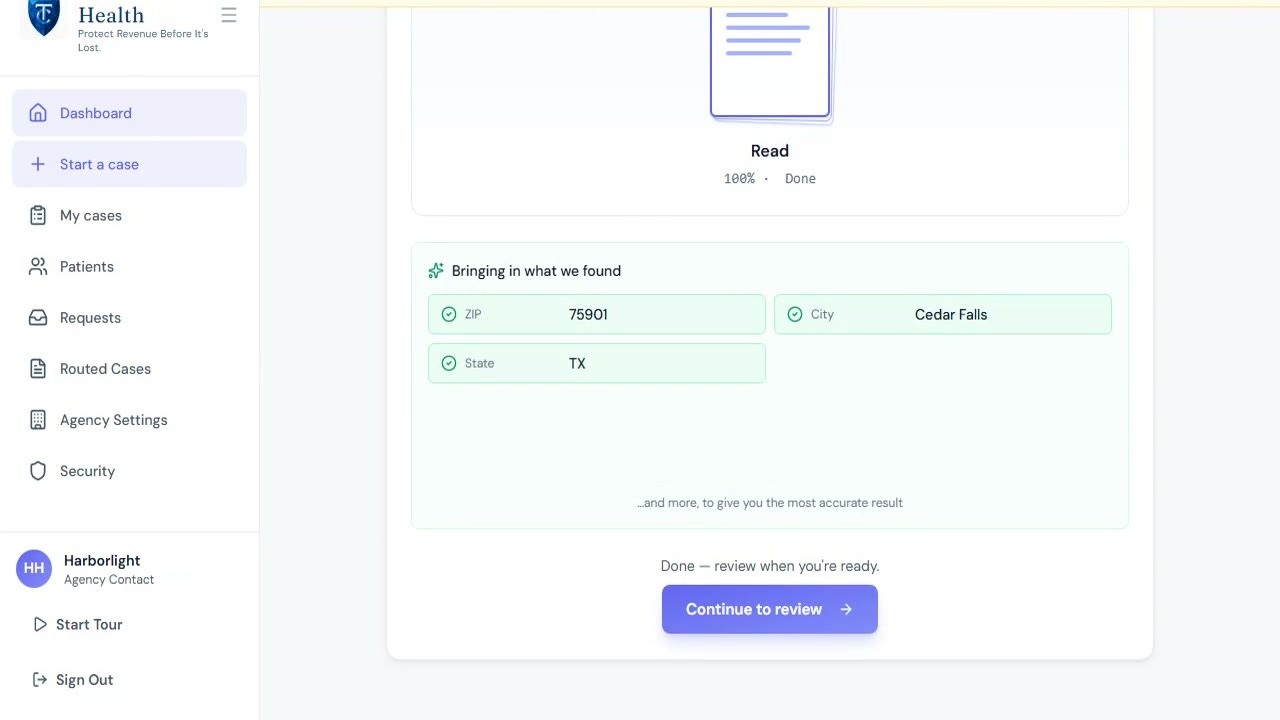The width and height of the screenshot is (1280, 720).
Task: Start the tour using the play icon
Action: pyautogui.click(x=40, y=624)
